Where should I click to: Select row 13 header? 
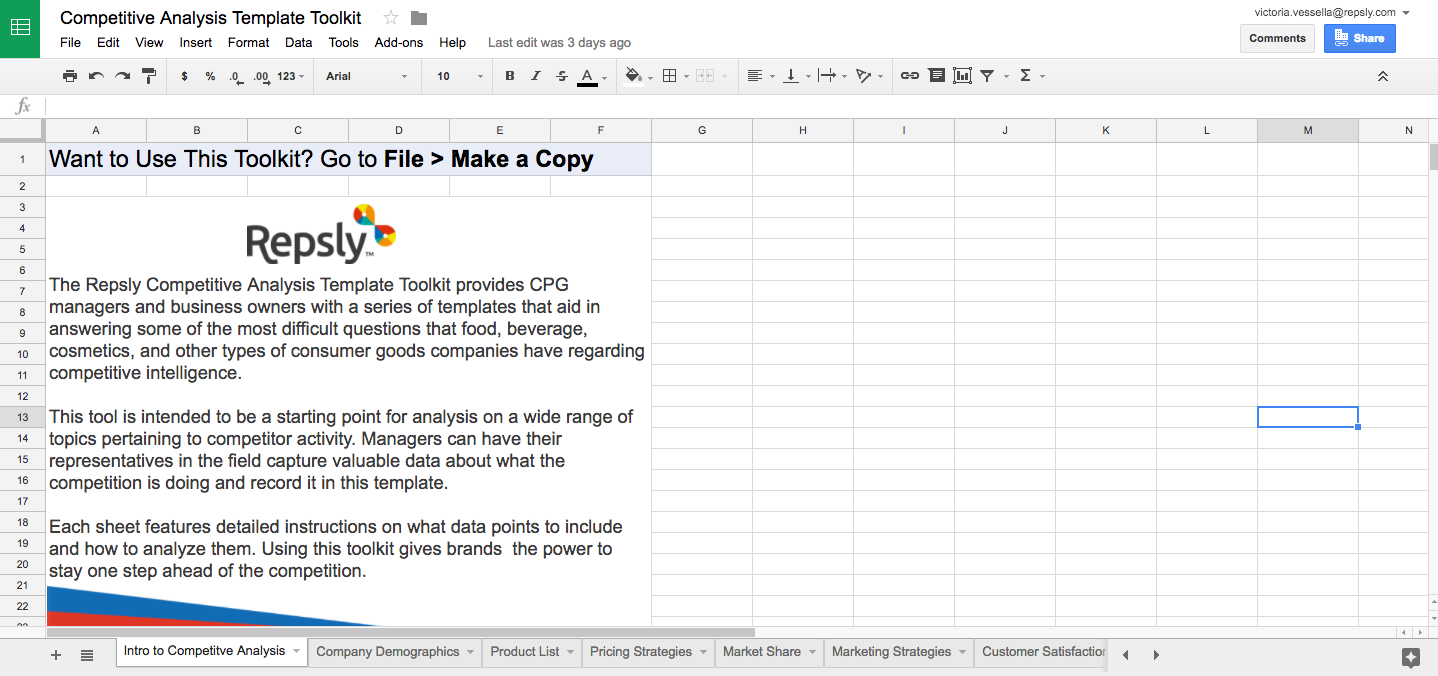coord(22,417)
